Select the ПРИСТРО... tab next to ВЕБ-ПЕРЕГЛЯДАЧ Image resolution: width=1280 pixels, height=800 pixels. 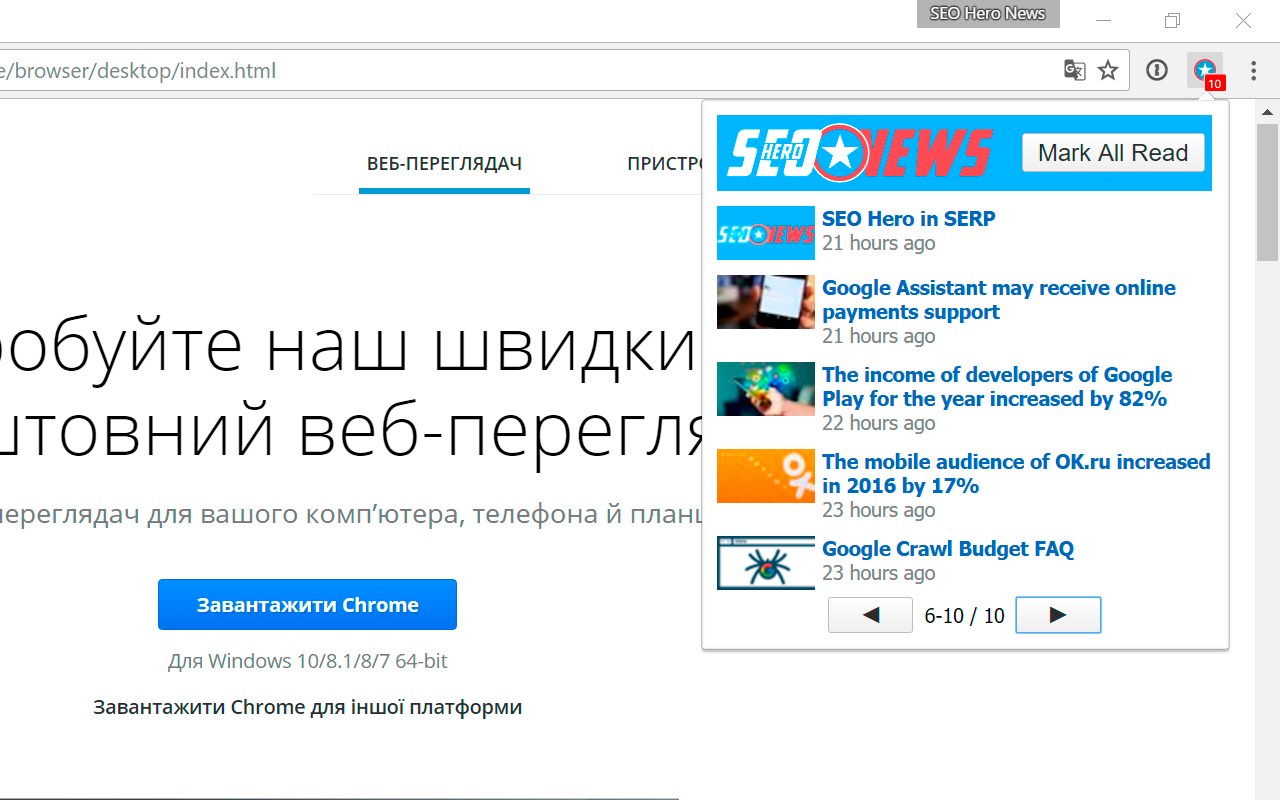point(665,164)
